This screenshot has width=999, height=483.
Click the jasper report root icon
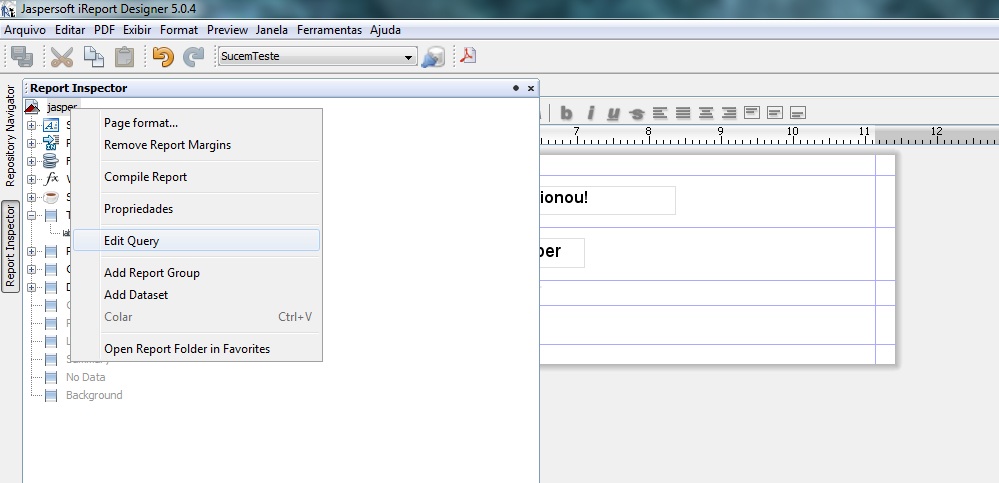32,107
